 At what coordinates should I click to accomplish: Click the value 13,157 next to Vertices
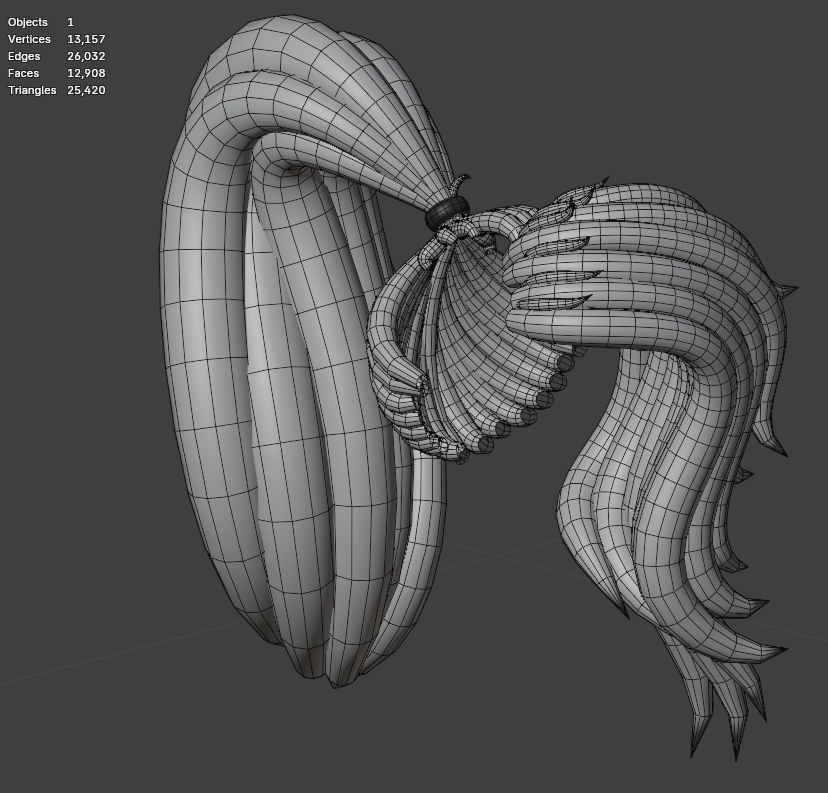(x=85, y=39)
